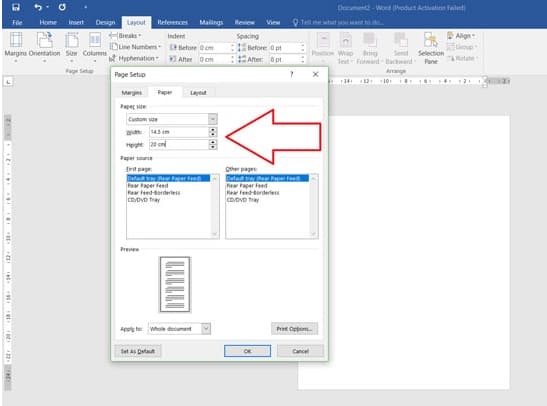Open the page Size menu in ribbon

[71, 47]
